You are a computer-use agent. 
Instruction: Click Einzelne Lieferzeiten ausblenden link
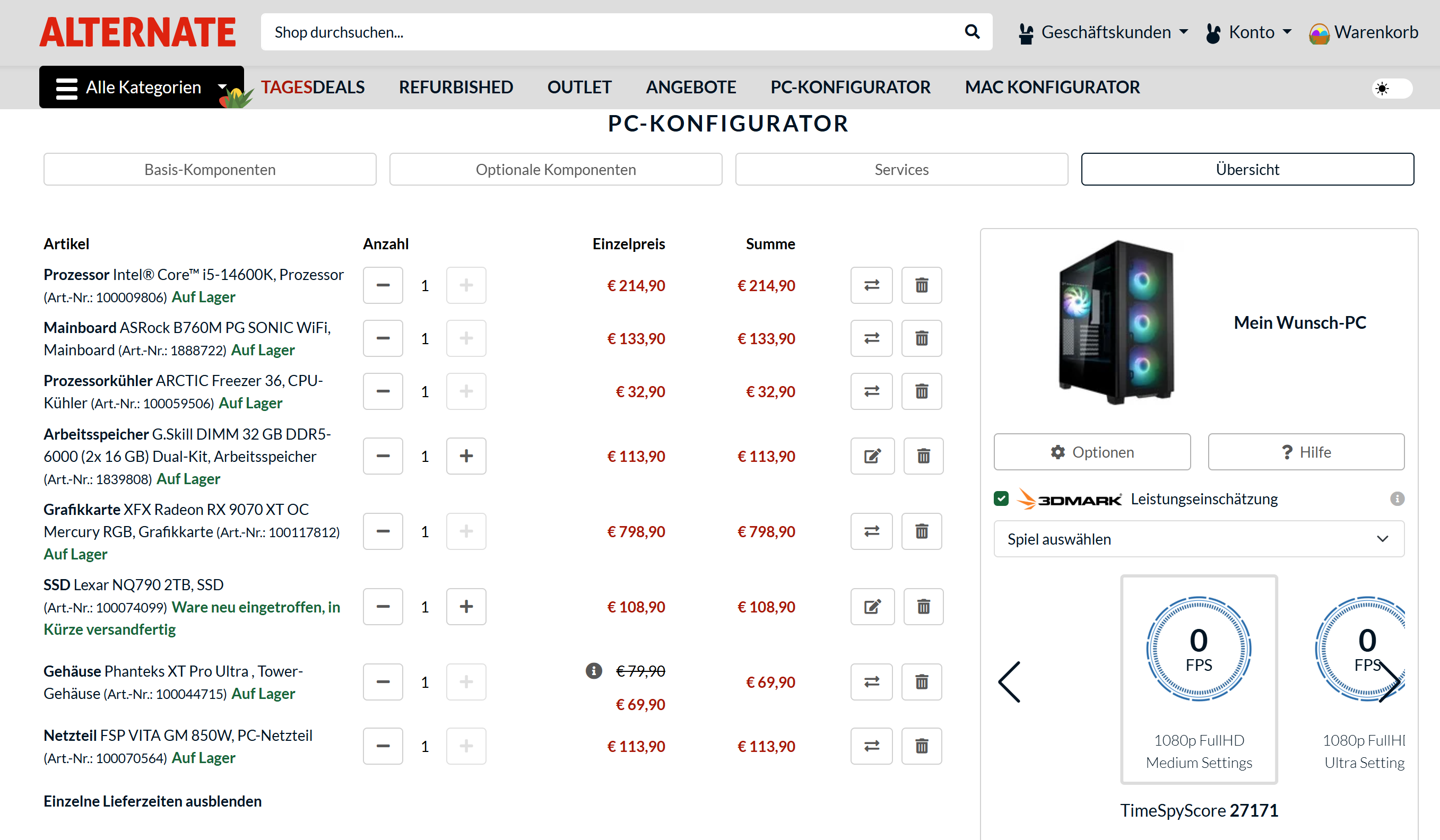[153, 801]
